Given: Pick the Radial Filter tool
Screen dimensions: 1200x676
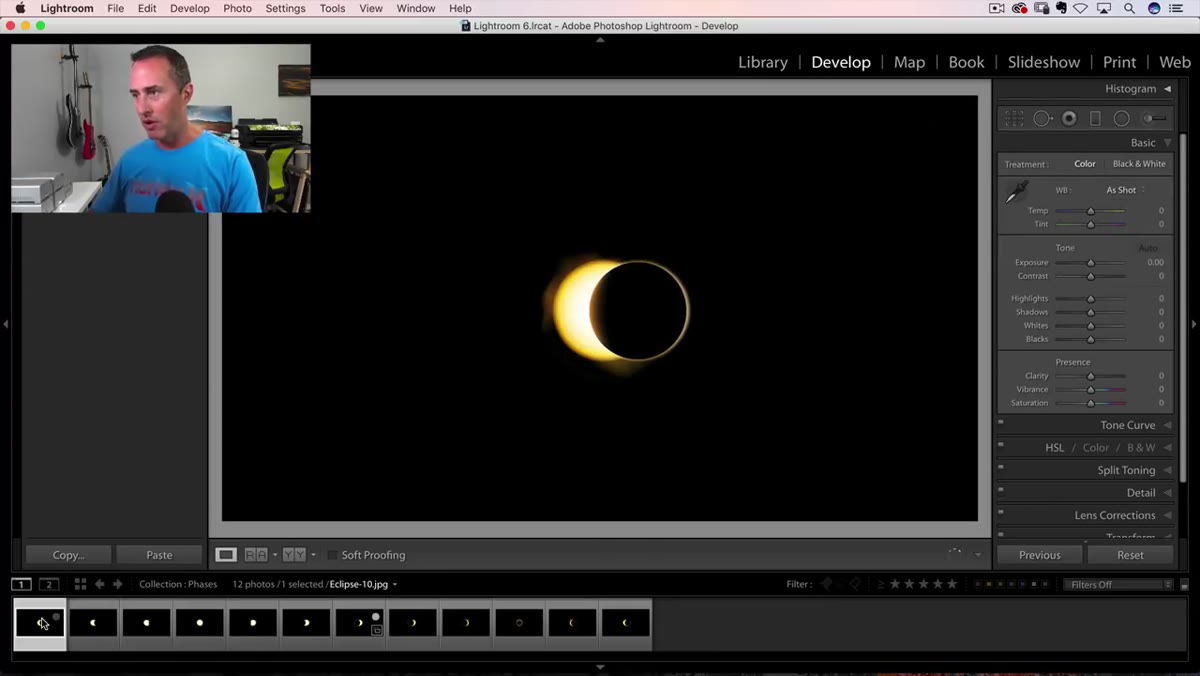Looking at the screenshot, I should [1122, 118].
